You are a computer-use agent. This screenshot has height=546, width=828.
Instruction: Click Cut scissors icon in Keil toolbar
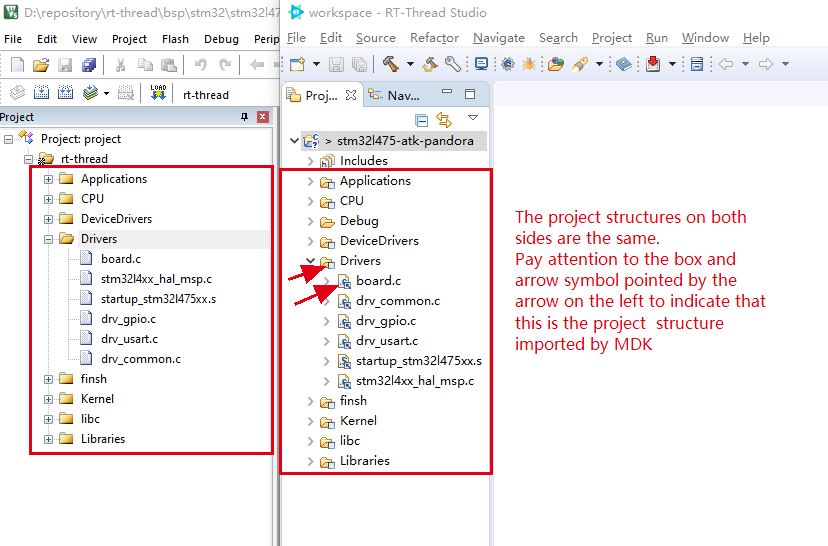tap(120, 65)
